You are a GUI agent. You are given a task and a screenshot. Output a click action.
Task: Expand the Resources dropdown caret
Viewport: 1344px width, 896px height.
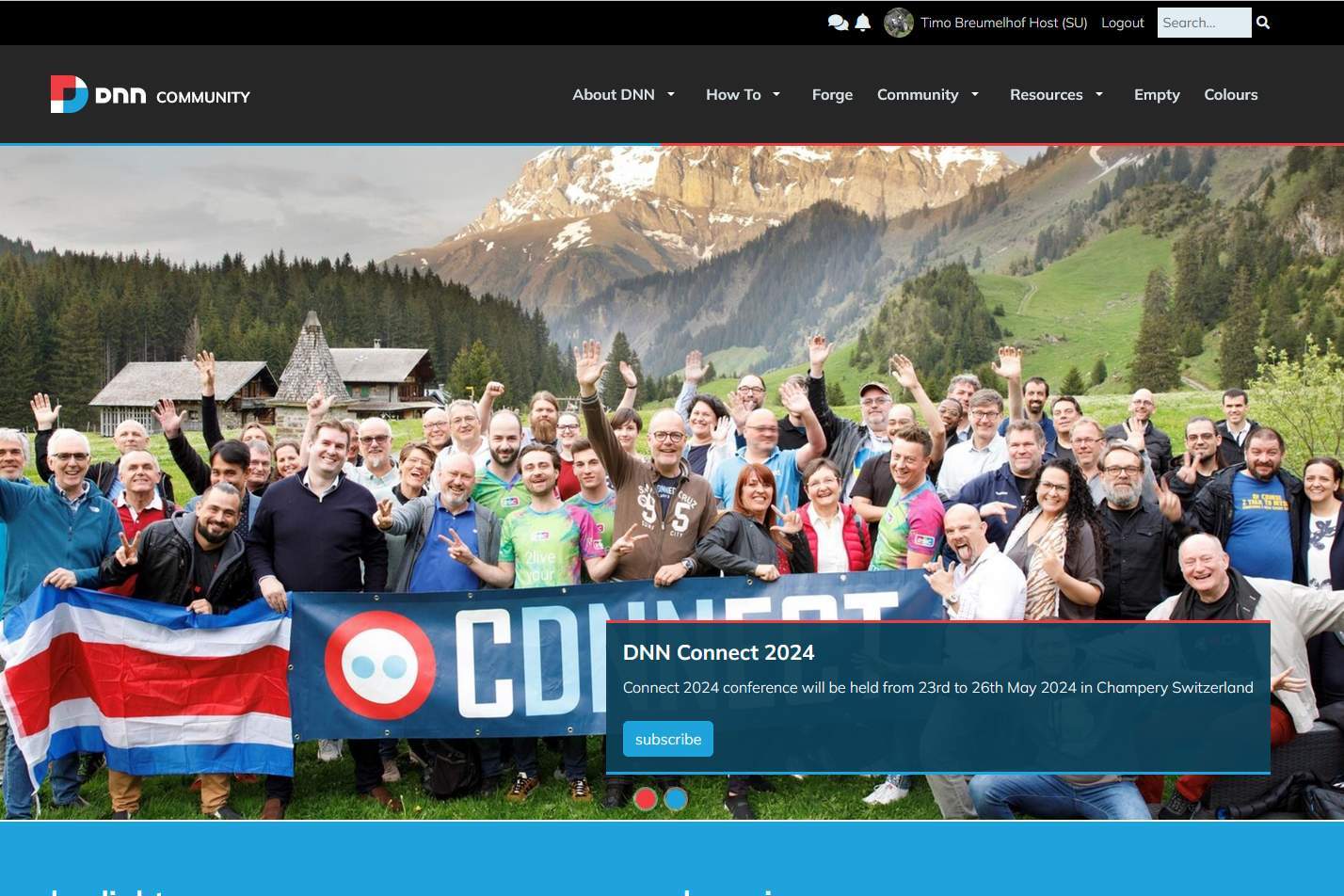[x=1099, y=94]
